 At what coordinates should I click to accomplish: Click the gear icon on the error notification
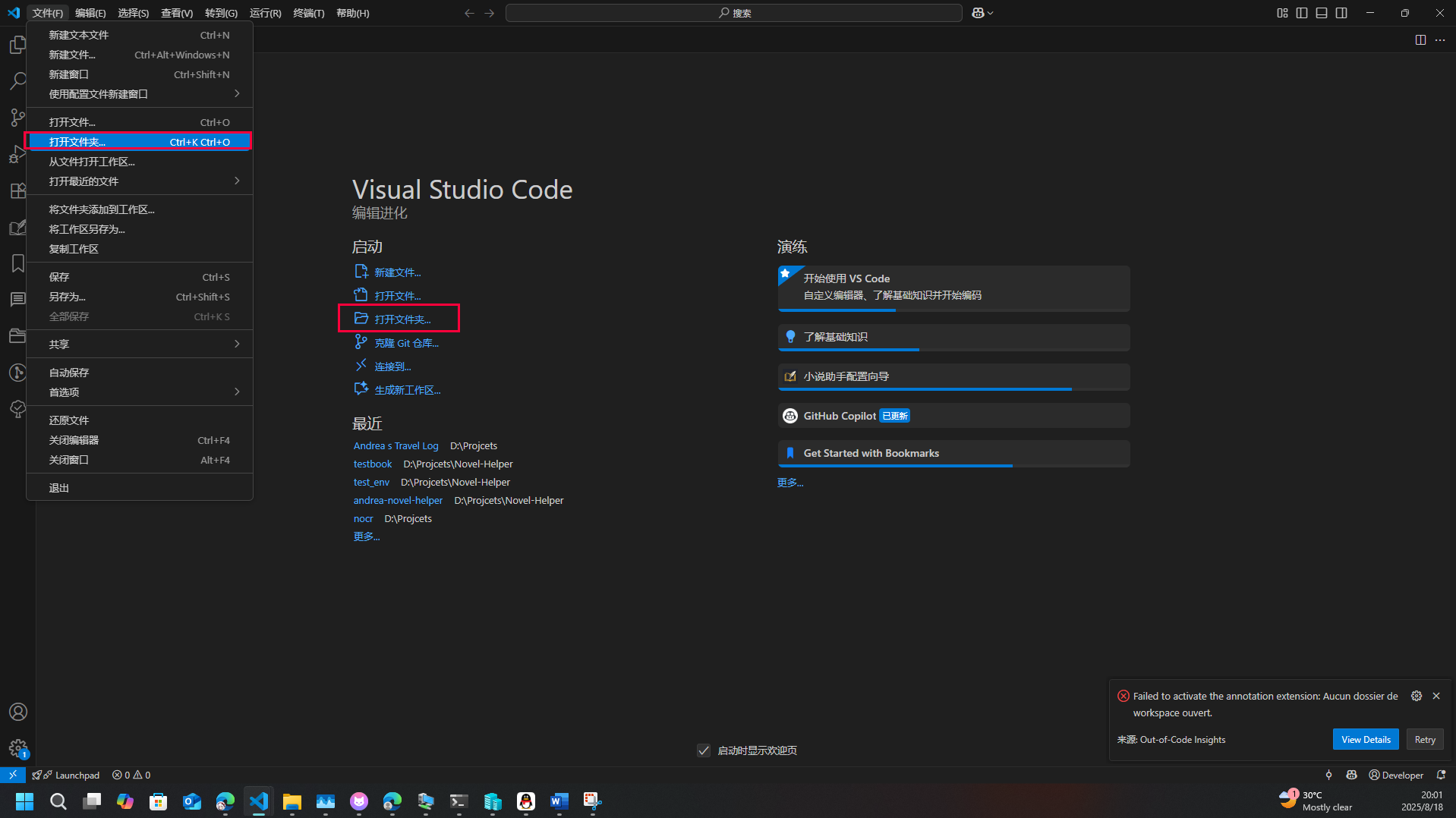coord(1416,696)
